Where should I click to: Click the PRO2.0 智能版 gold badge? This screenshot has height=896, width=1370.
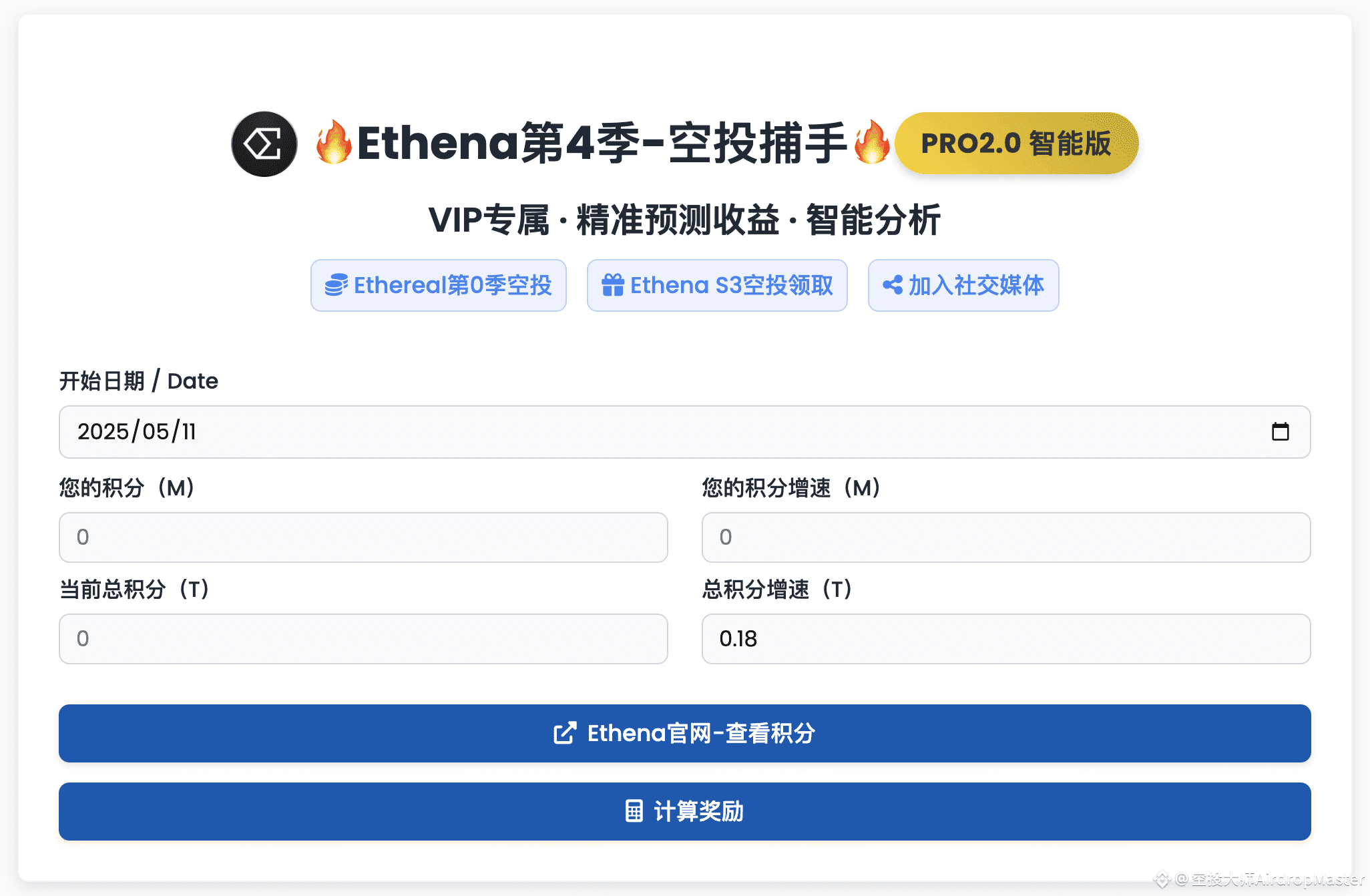pos(1016,144)
